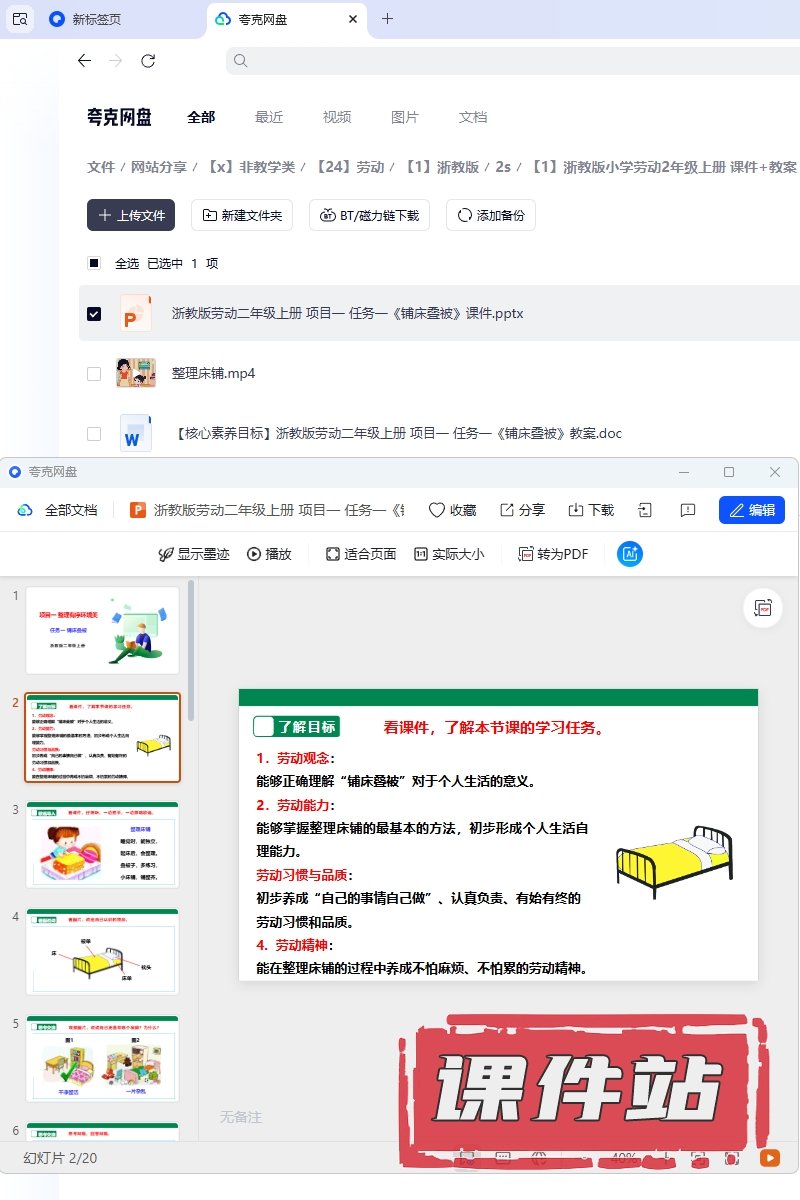Click the browser address bar search field
The height and width of the screenshot is (1200, 800).
tap(500, 61)
